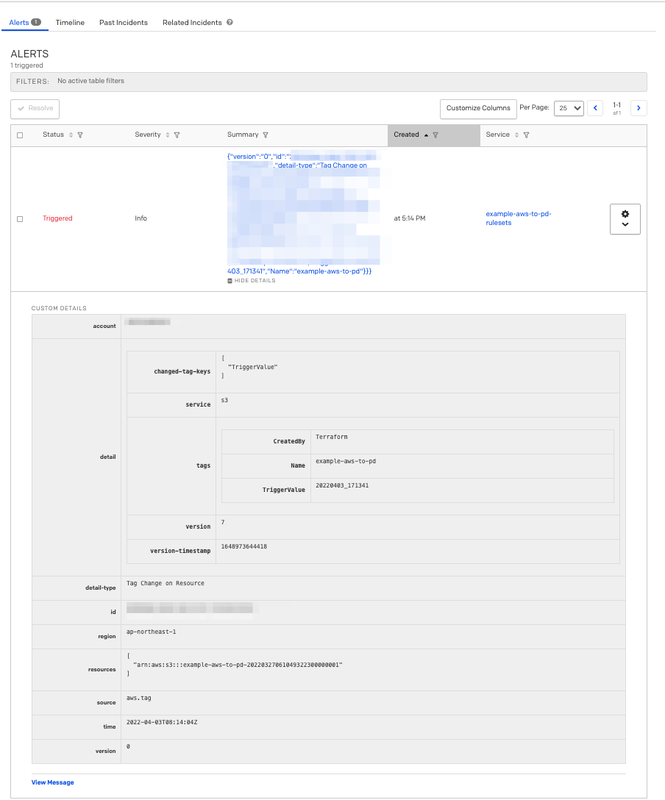Switch to the Timeline tab
This screenshot has height=800, width=665.
(x=70, y=22)
